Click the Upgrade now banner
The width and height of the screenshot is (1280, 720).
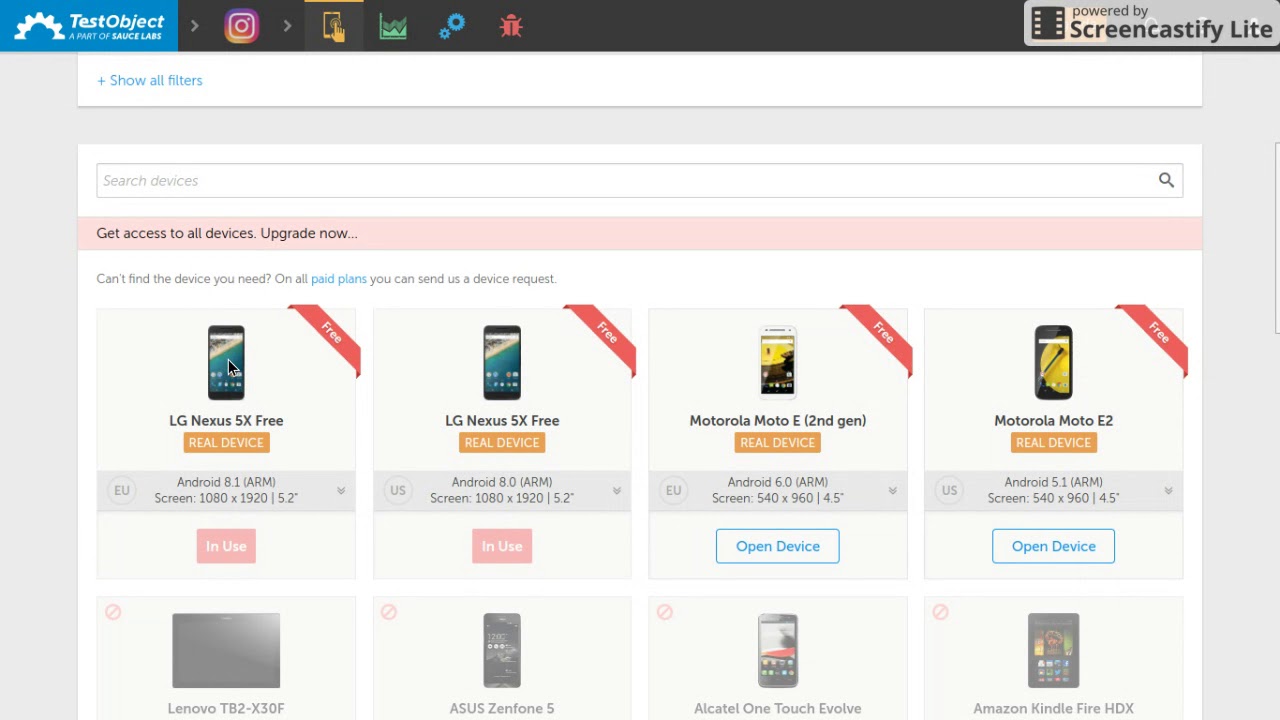click(x=639, y=233)
